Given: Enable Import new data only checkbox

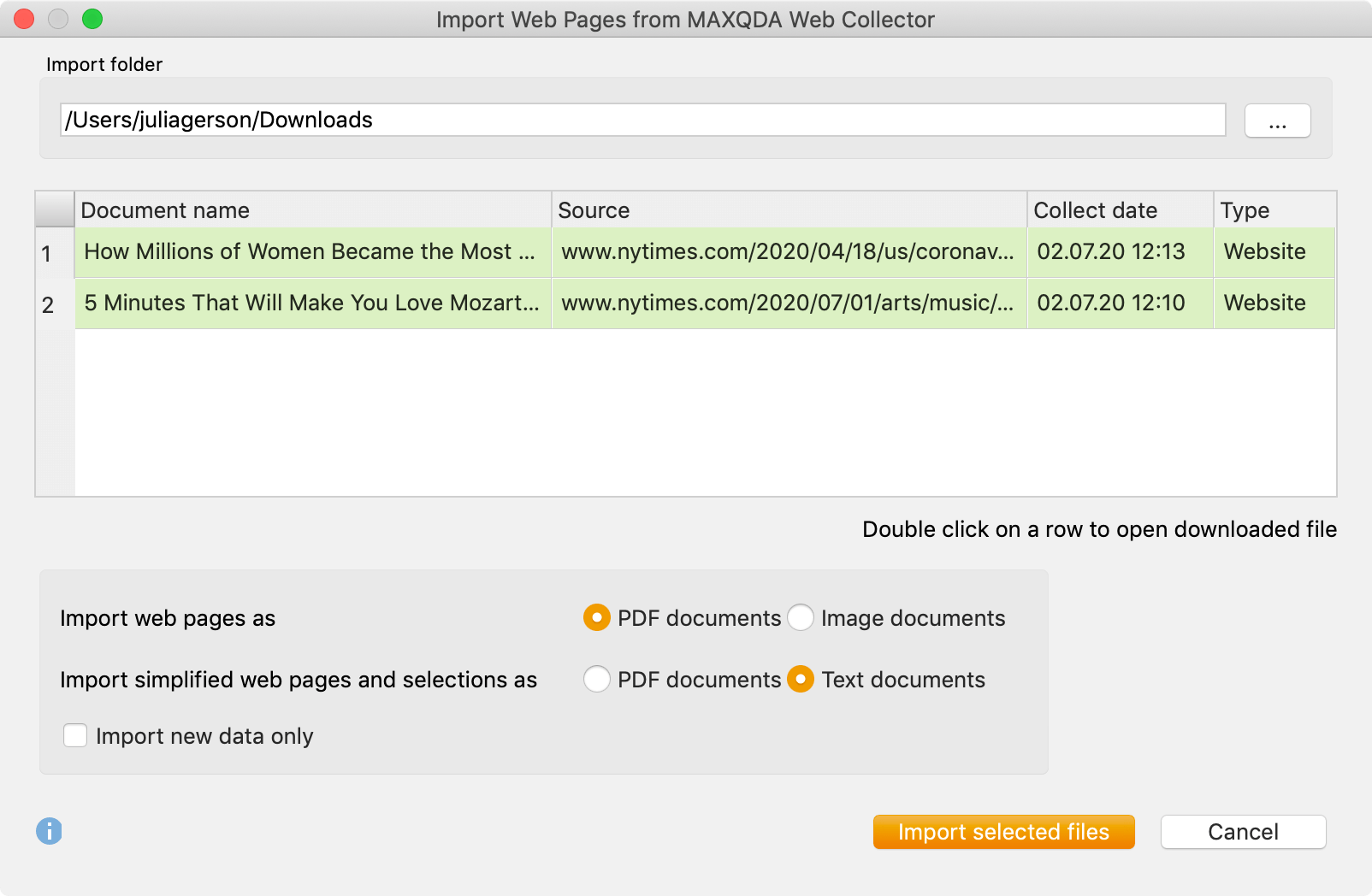Looking at the screenshot, I should click(x=75, y=735).
